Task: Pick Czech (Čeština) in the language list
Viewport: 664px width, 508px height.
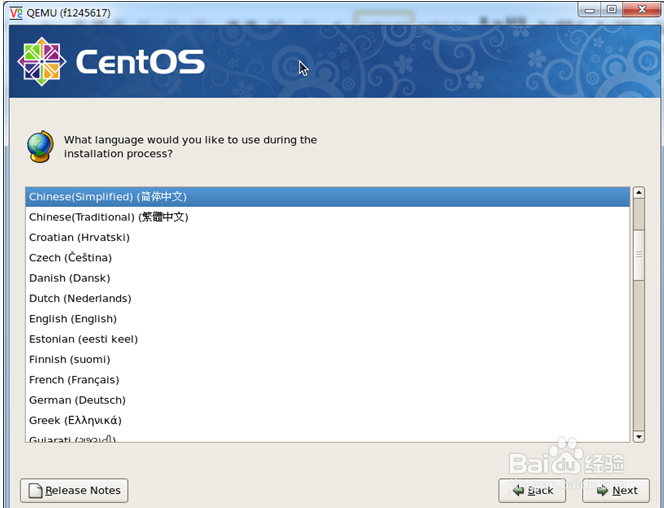Action: 327,258
